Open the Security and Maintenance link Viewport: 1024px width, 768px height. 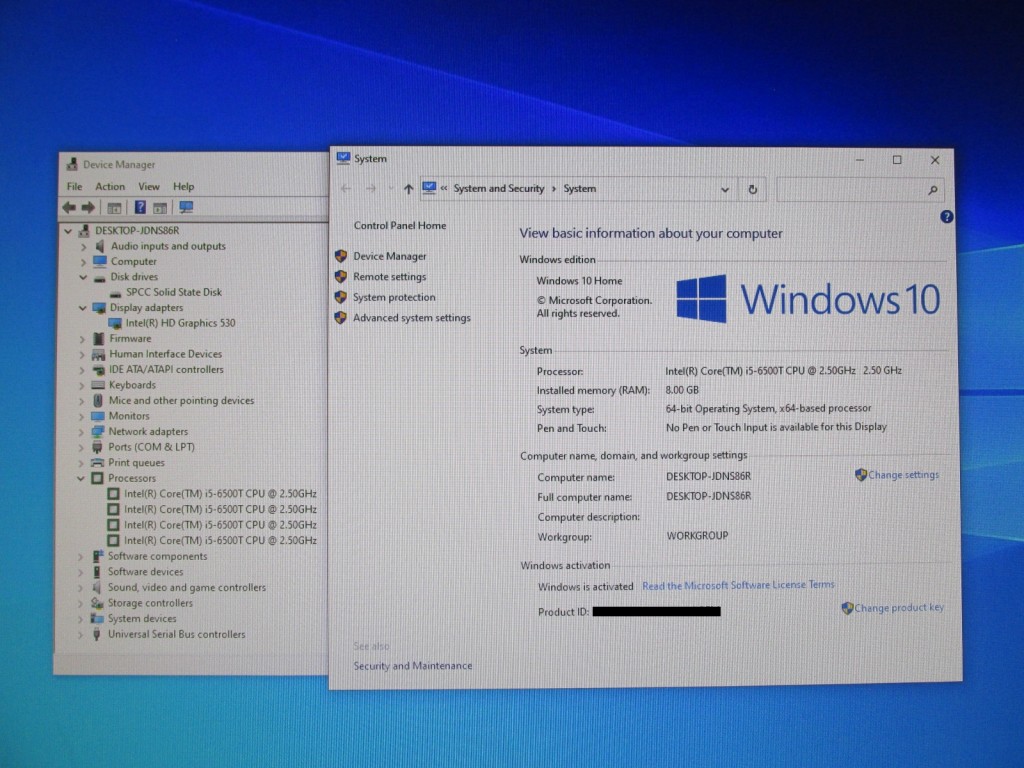pyautogui.click(x=413, y=666)
